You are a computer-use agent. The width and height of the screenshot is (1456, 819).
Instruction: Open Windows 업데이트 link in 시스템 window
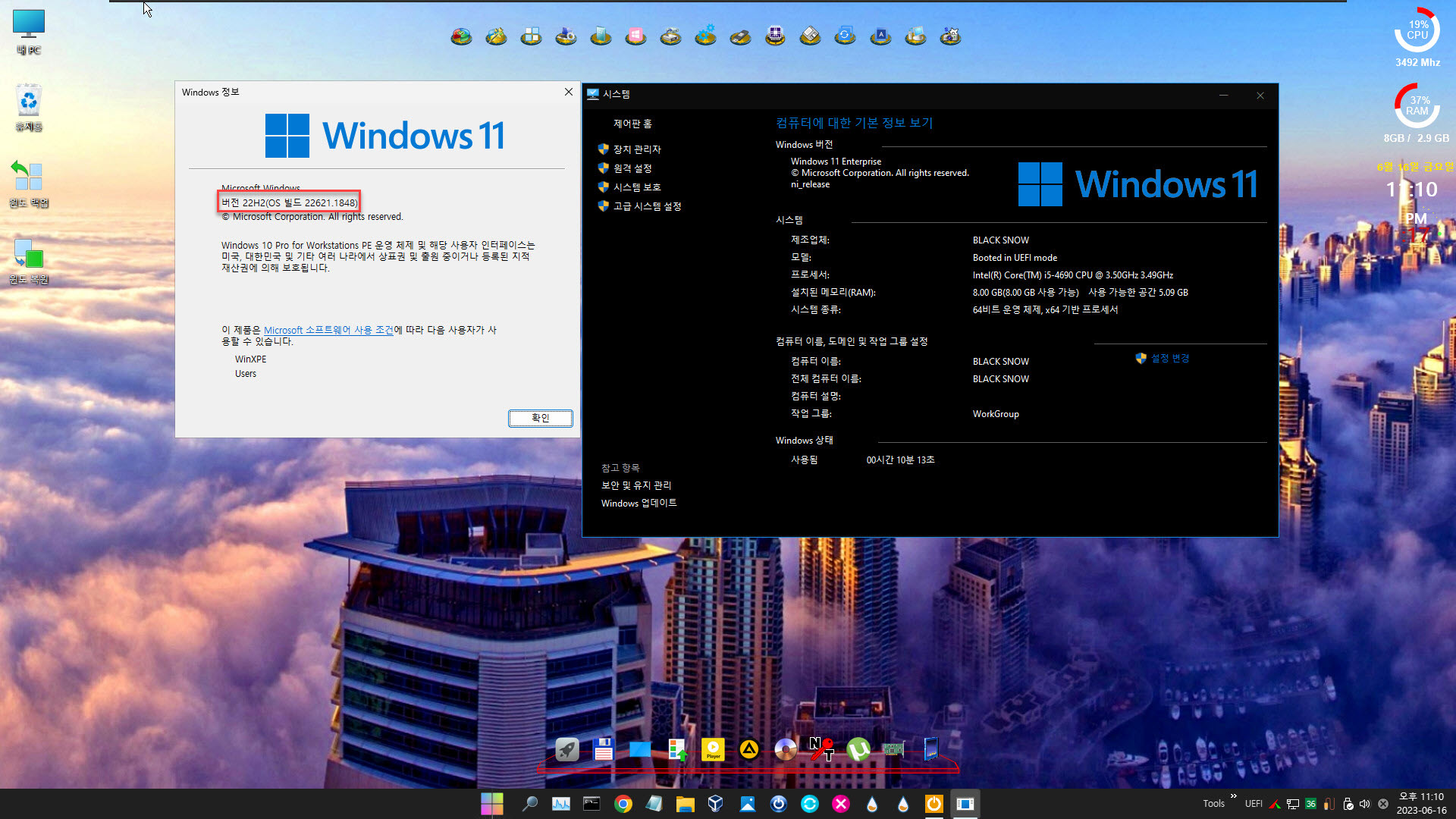point(639,503)
